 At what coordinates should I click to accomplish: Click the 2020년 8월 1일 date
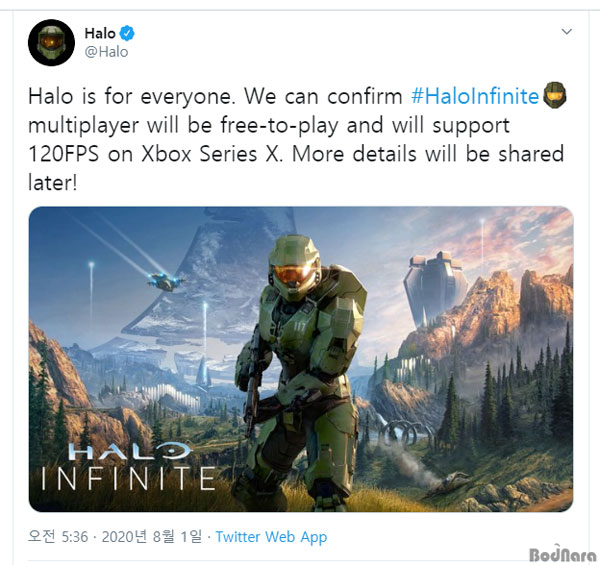[x=152, y=536]
